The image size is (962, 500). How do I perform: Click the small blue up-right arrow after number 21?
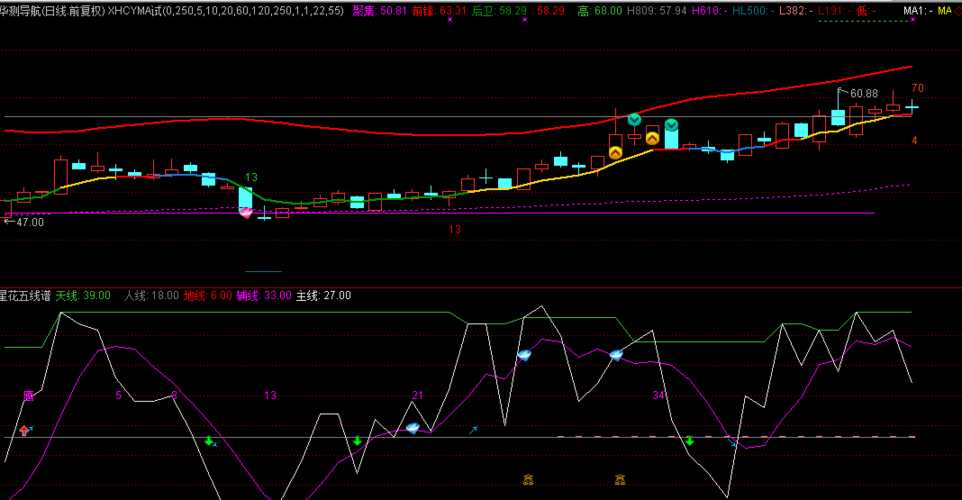click(473, 430)
